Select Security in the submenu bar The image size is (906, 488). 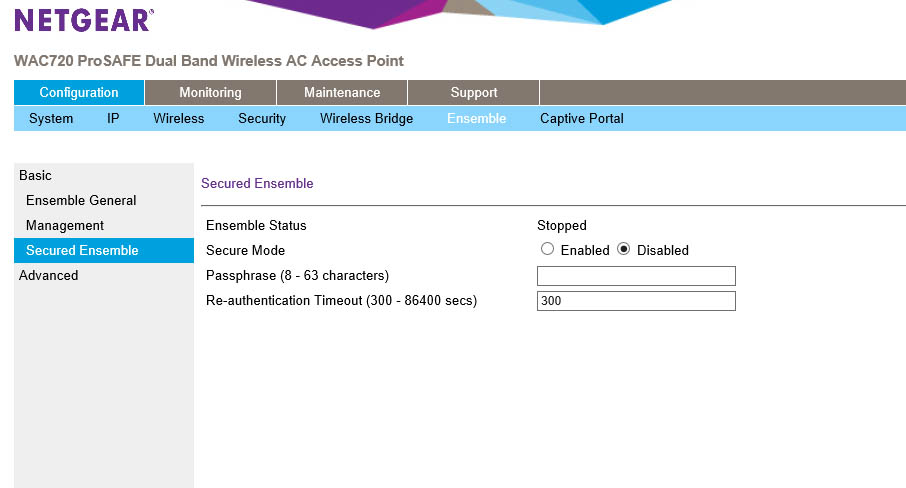point(262,118)
